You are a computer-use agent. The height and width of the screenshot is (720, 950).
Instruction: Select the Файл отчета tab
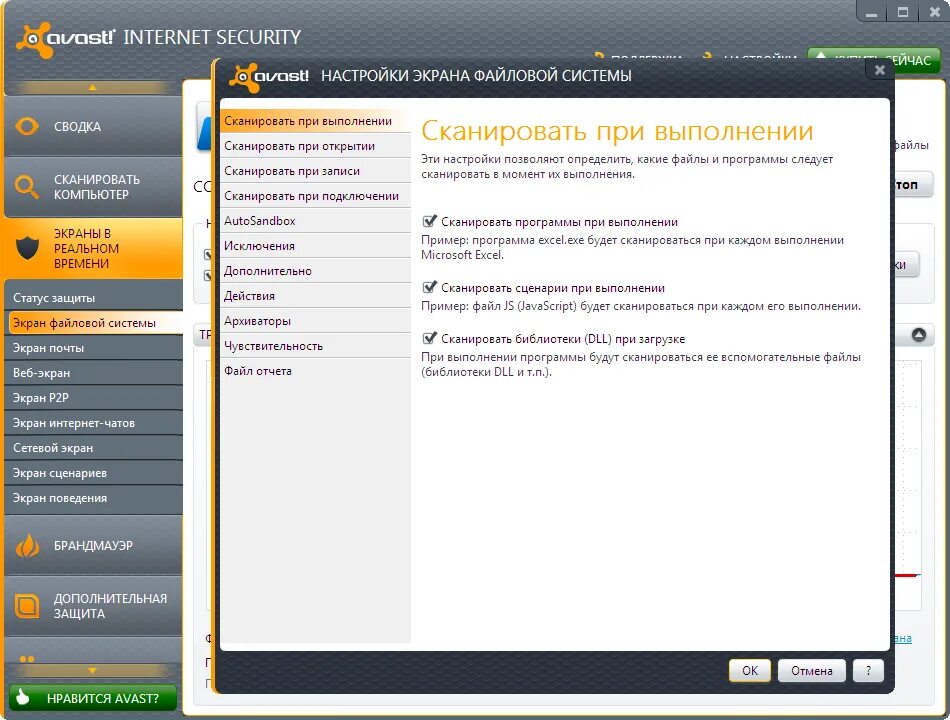315,371
